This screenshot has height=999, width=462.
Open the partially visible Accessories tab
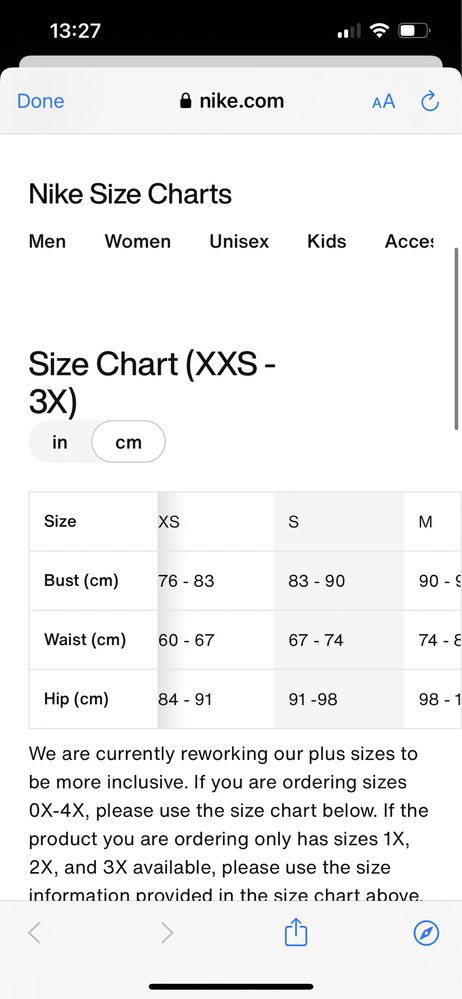point(409,241)
